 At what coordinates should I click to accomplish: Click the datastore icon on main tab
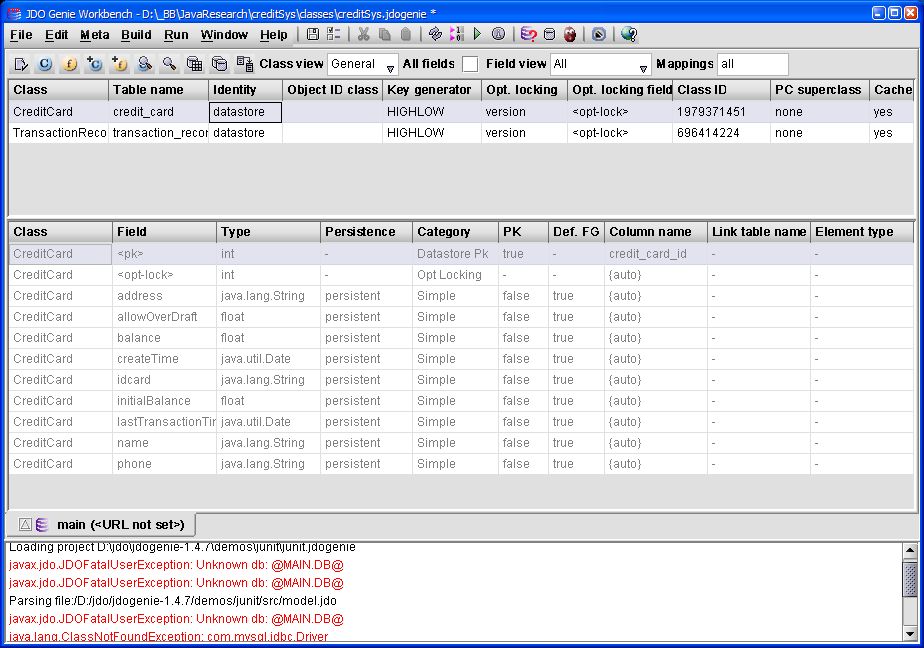[x=42, y=524]
